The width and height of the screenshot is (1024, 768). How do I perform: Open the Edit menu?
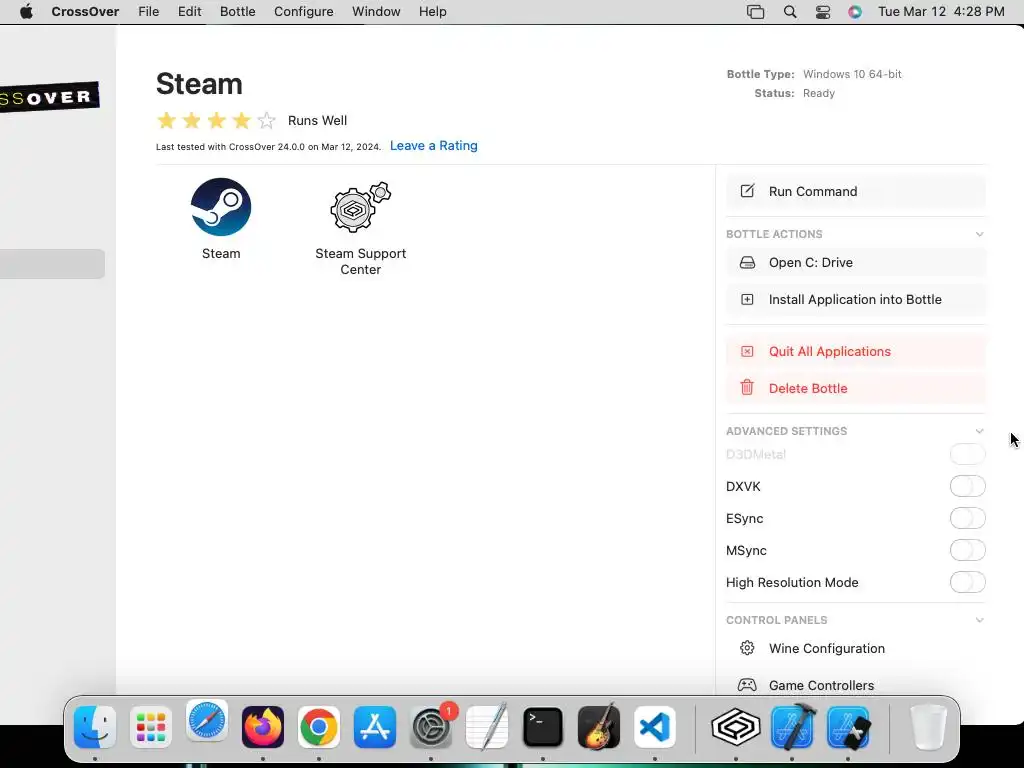pyautogui.click(x=189, y=12)
